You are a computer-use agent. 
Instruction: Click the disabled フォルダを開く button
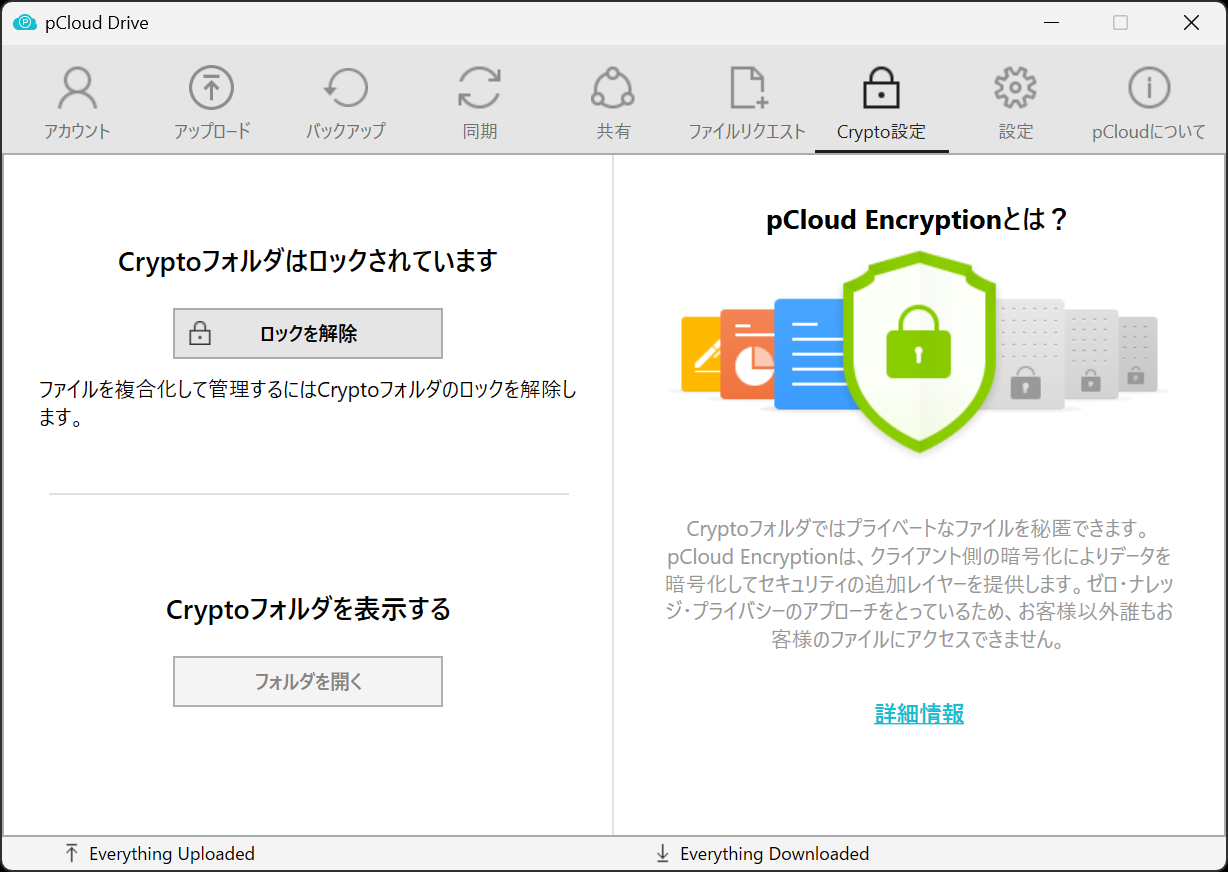click(x=308, y=682)
